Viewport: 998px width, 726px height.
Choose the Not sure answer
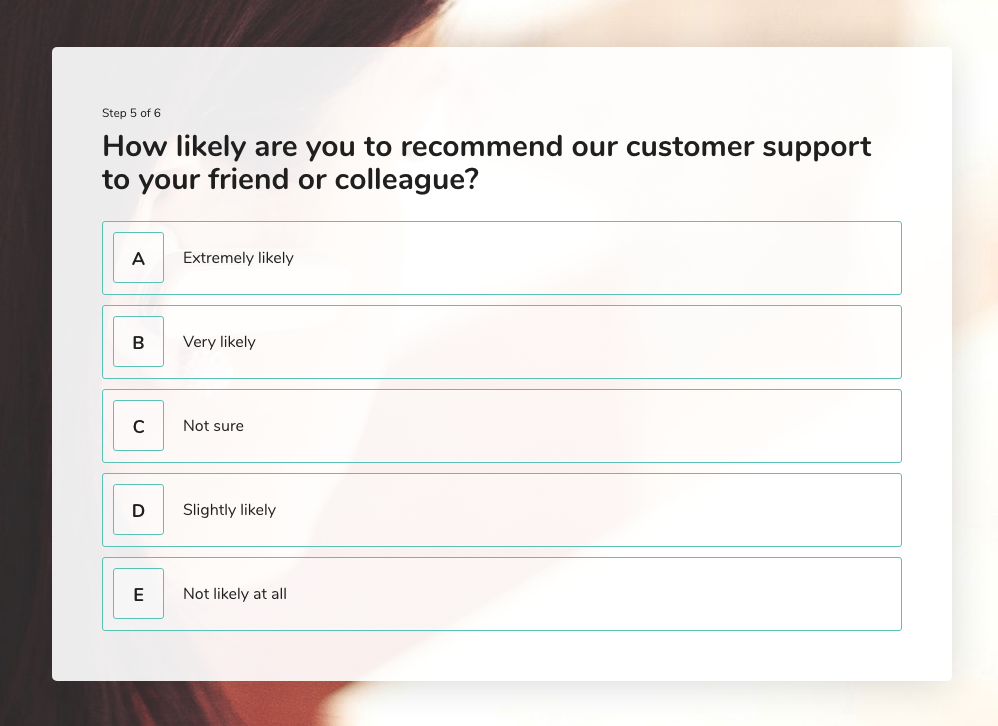[x=502, y=426]
